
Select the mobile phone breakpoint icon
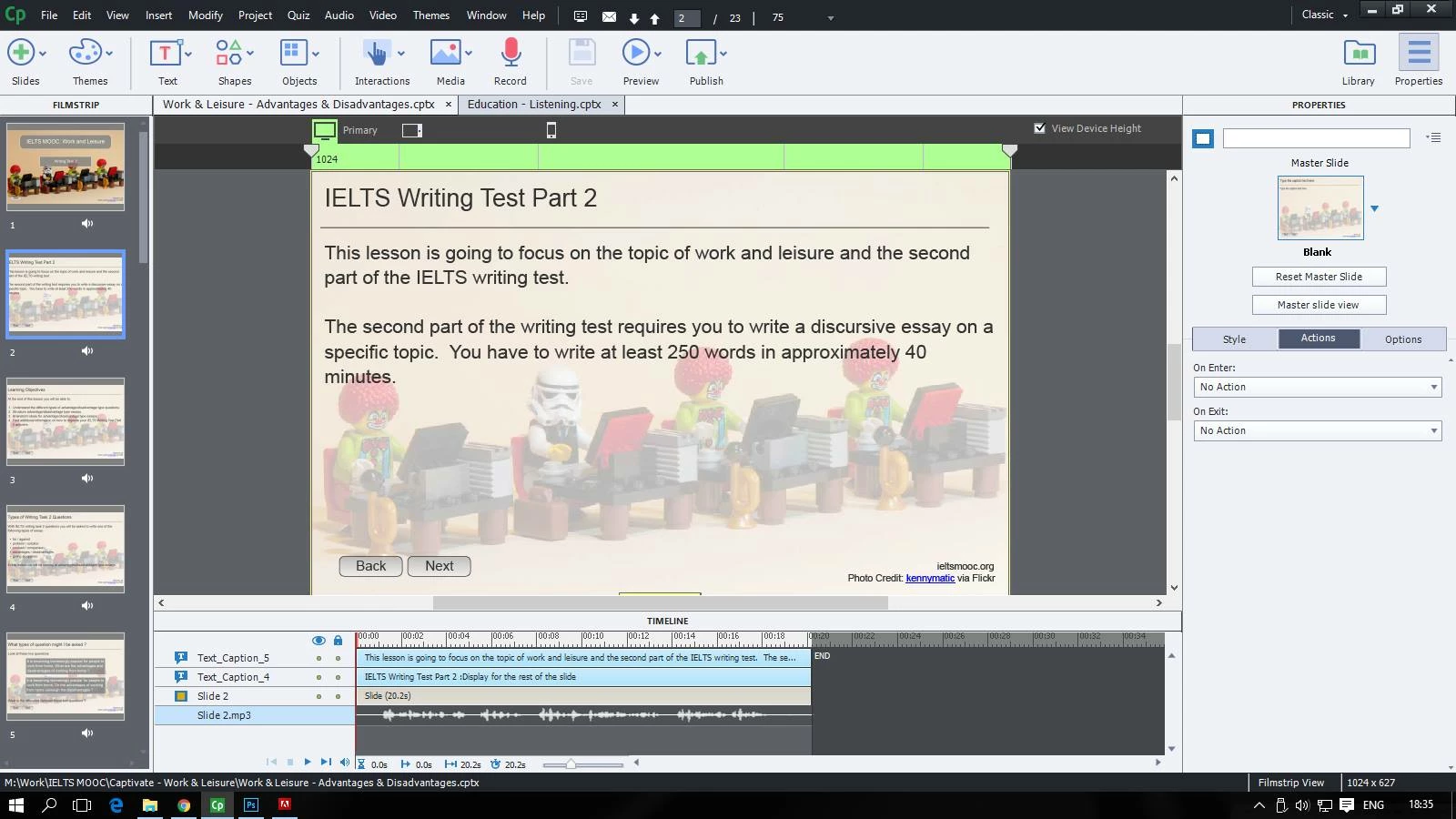(x=551, y=130)
